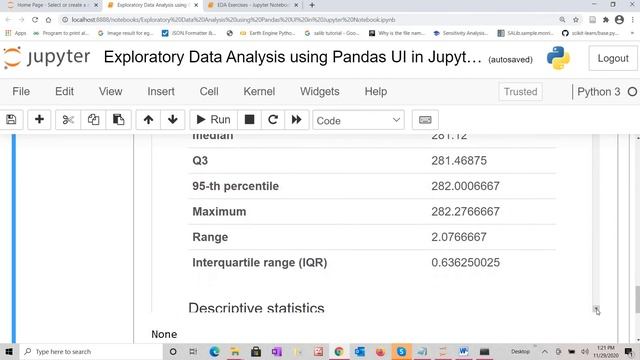The width and height of the screenshot is (640, 360).
Task: Run the selected cell
Action: 213,120
